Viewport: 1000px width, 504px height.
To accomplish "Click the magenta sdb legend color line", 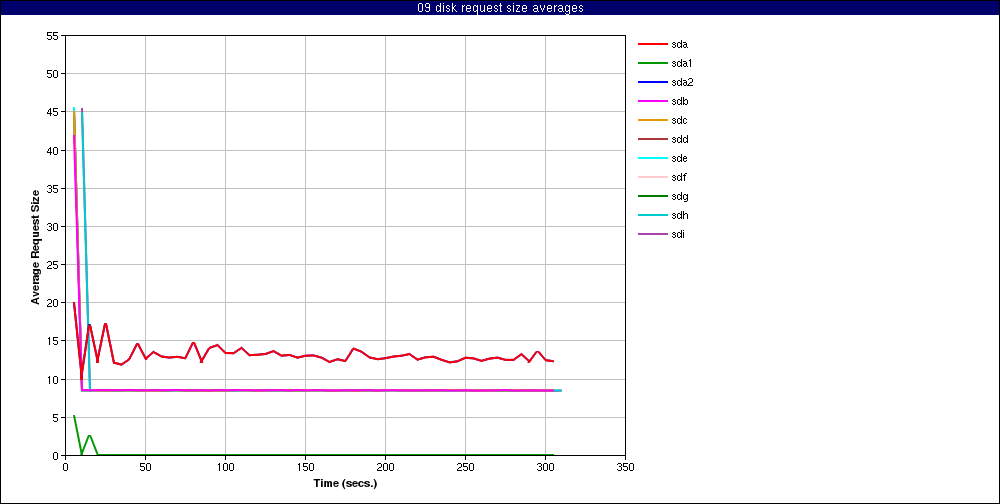I will (652, 101).
